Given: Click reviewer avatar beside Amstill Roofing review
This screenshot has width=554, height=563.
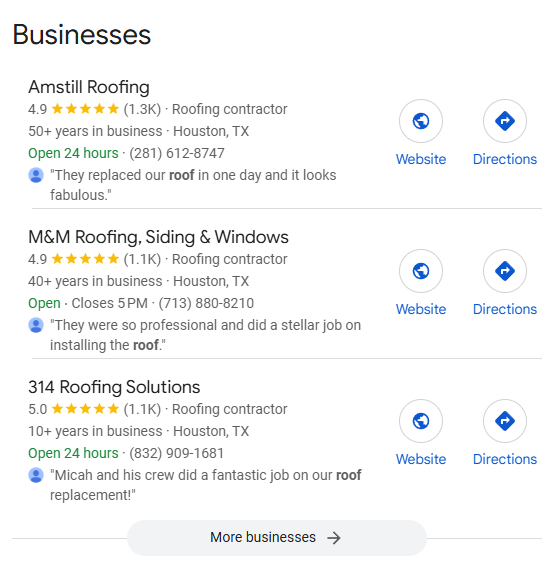Looking at the screenshot, I should 36,175.
